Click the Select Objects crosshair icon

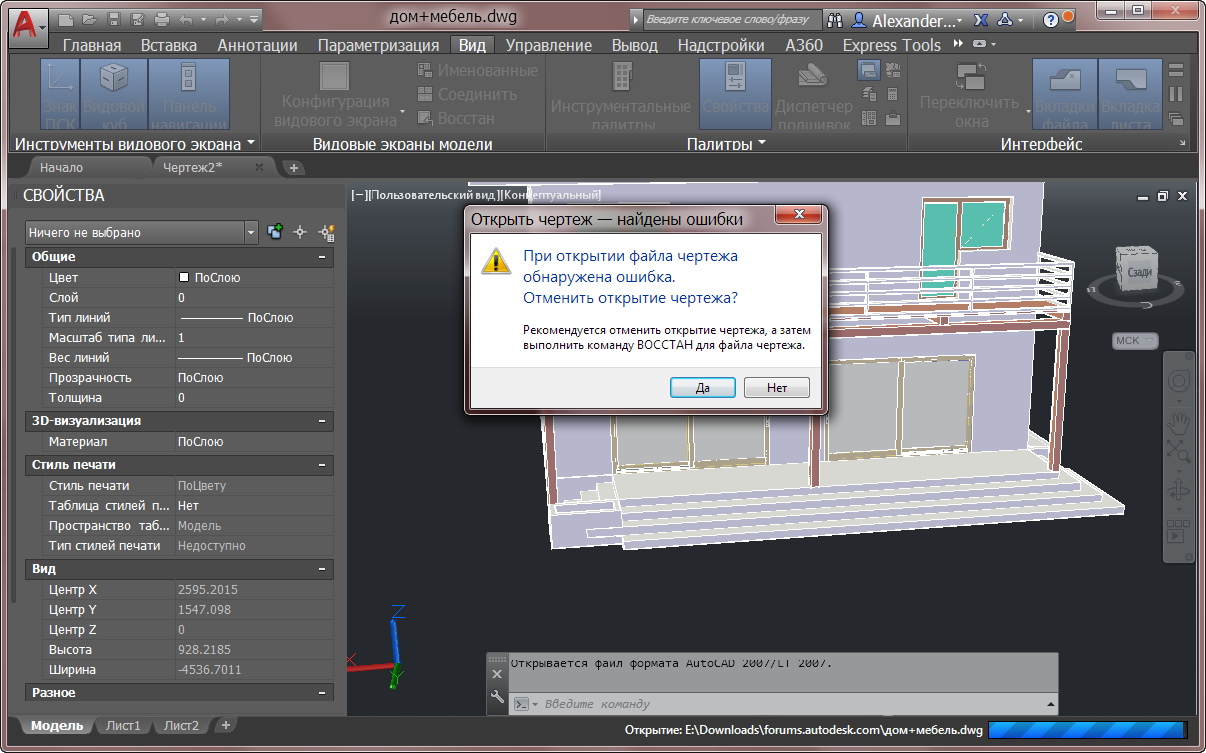[299, 232]
